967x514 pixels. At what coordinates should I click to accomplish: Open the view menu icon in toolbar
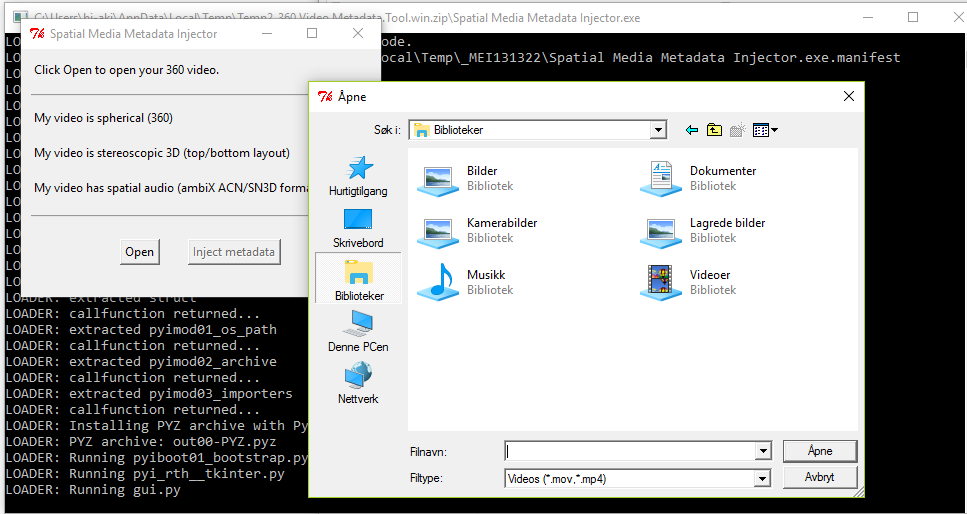coord(765,130)
